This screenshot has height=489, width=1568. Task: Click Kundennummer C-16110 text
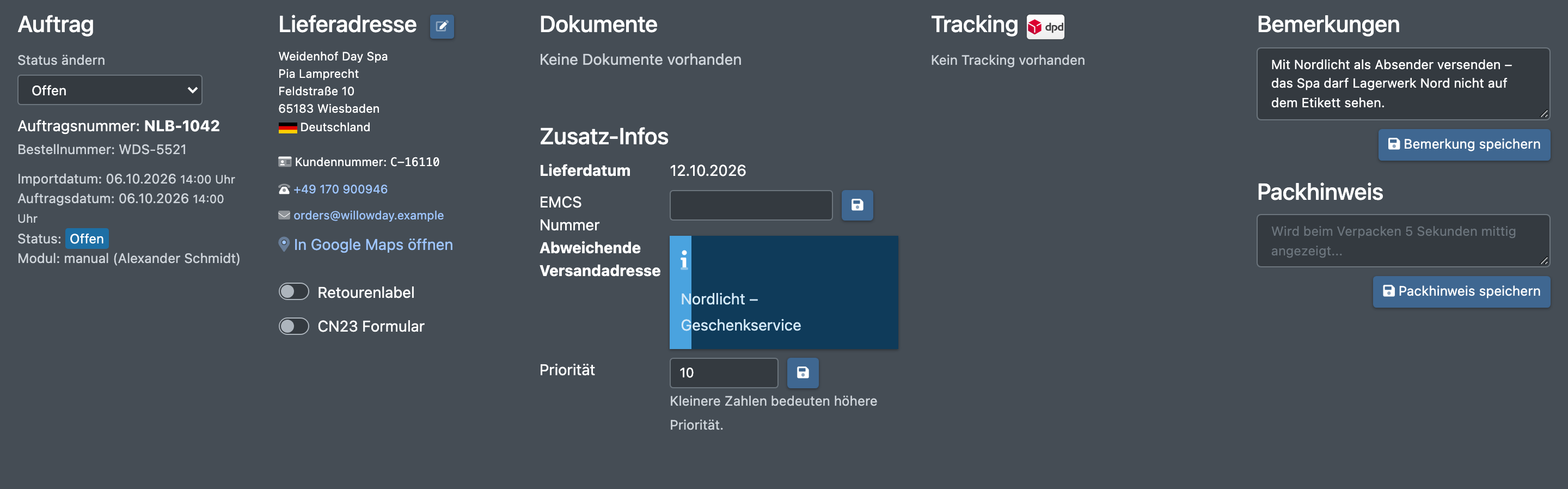(366, 162)
